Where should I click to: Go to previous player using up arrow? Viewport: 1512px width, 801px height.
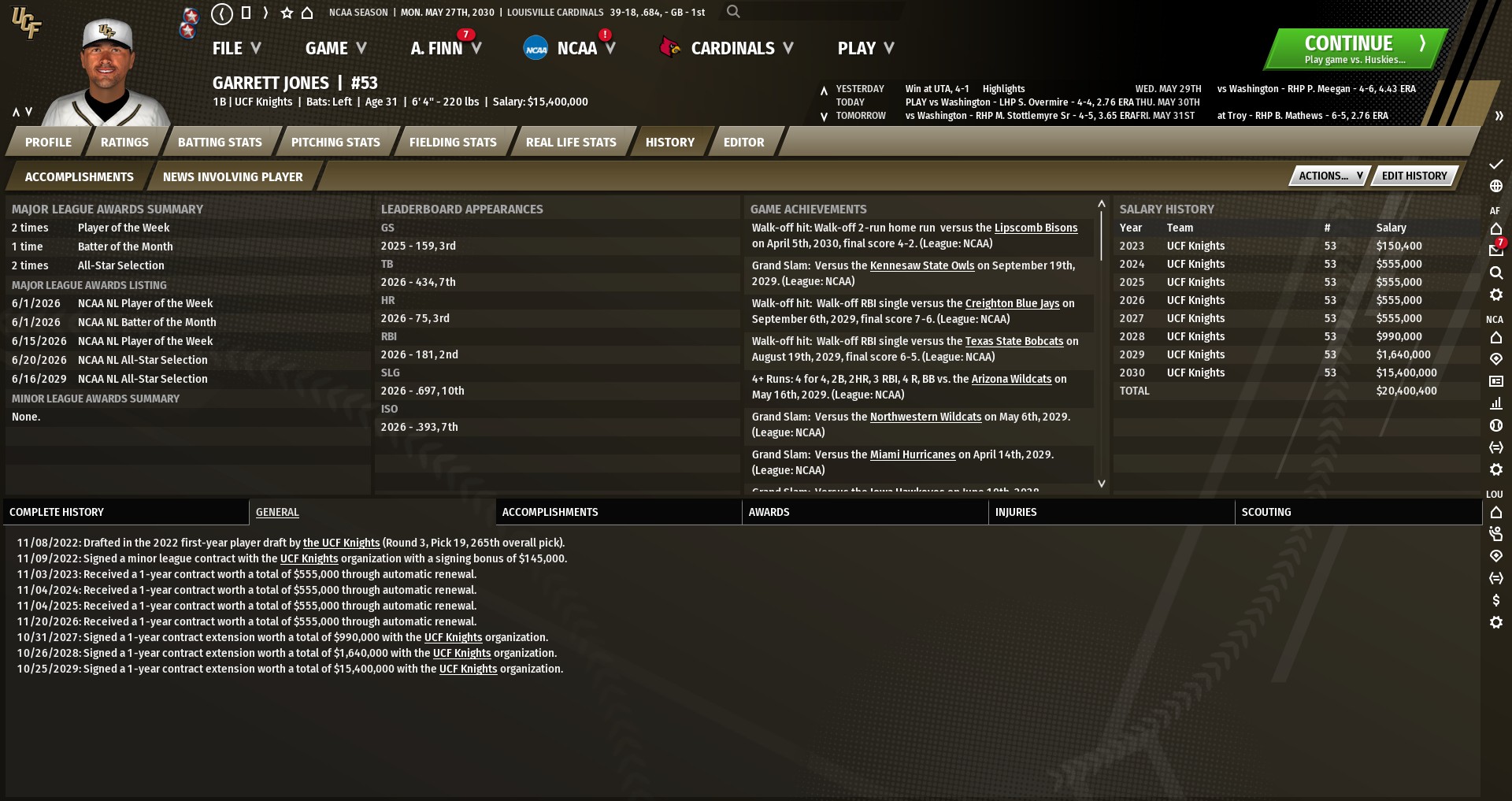16,112
